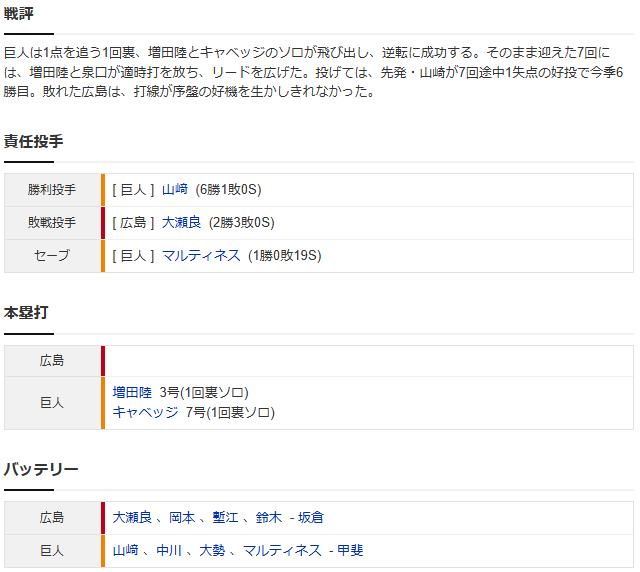Open 鈴木 link in battery table
Screen dimensions: 640x572
tap(269, 517)
